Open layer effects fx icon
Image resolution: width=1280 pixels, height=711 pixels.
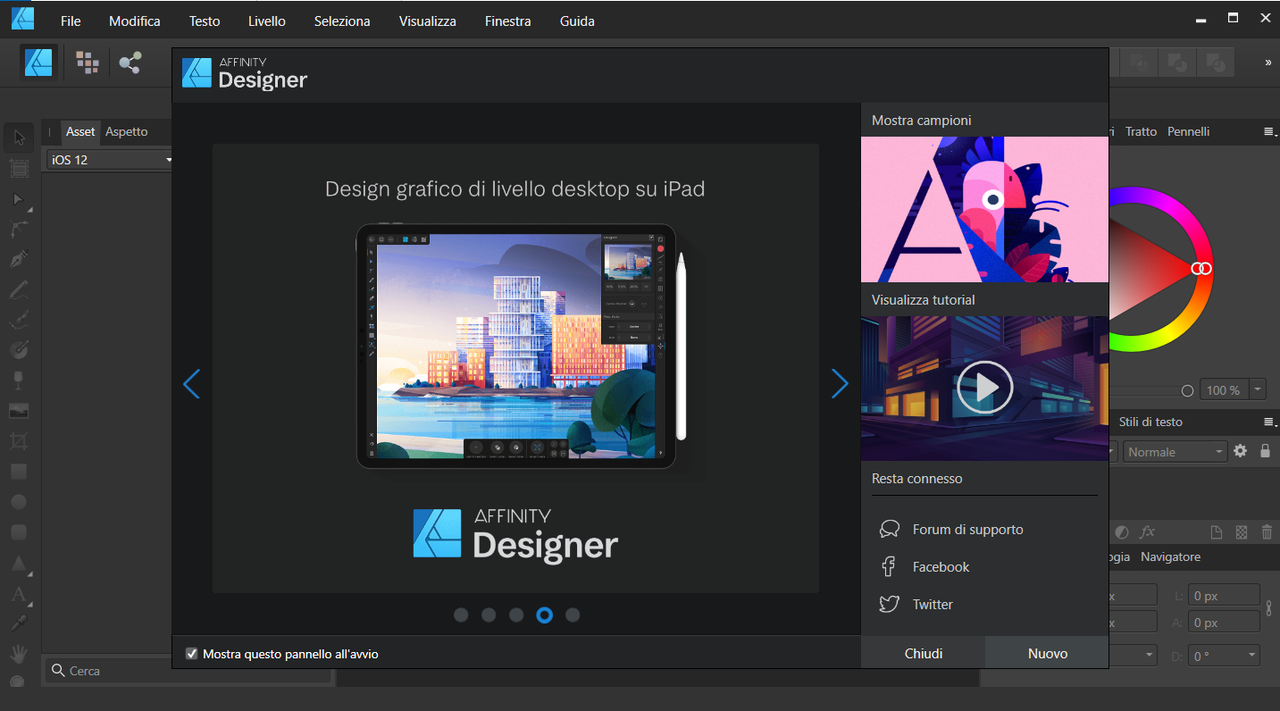pos(1148,532)
